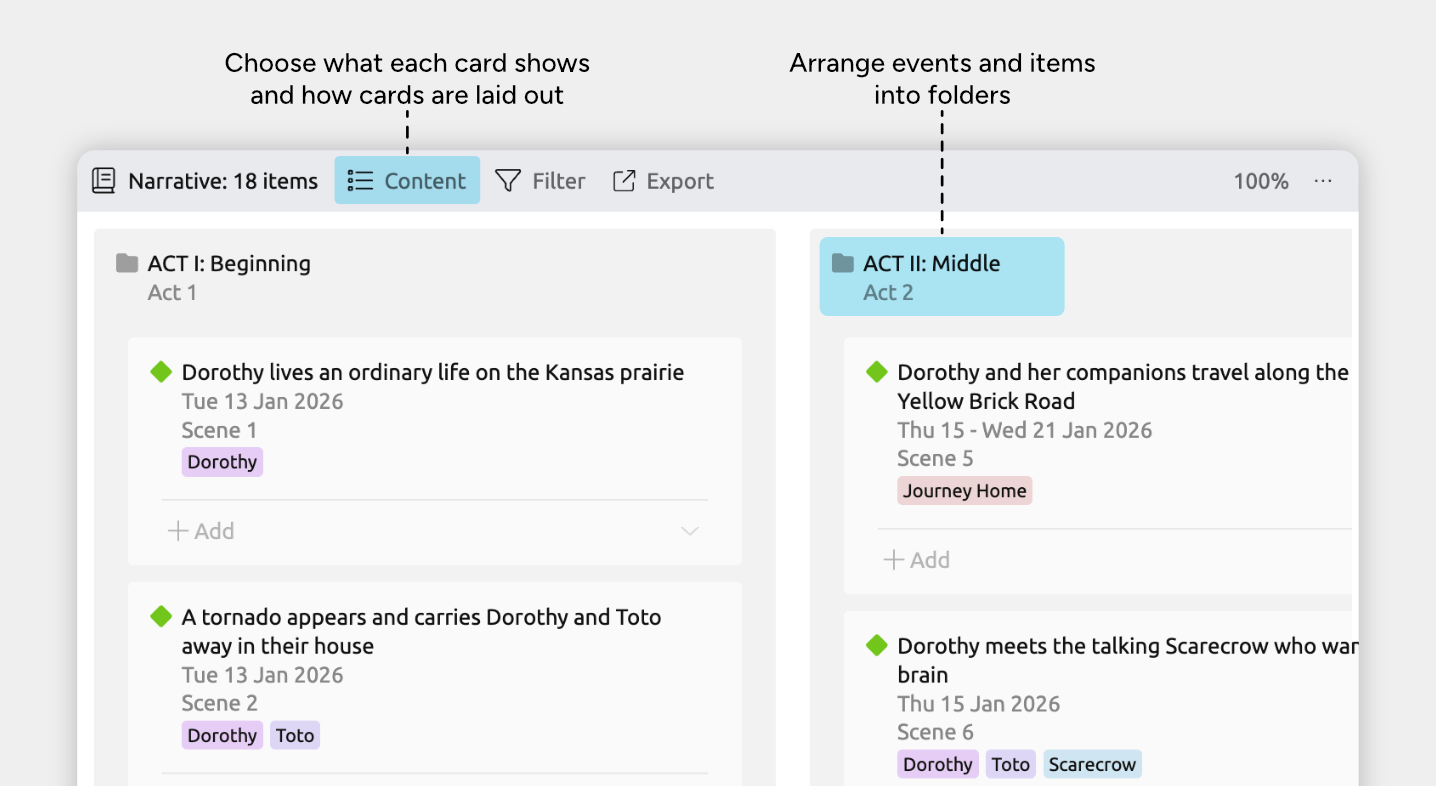The image size is (1436, 786).
Task: Click 'Thu 15 - Wed 21 Jan 2026' date
Action: click(x=1025, y=430)
